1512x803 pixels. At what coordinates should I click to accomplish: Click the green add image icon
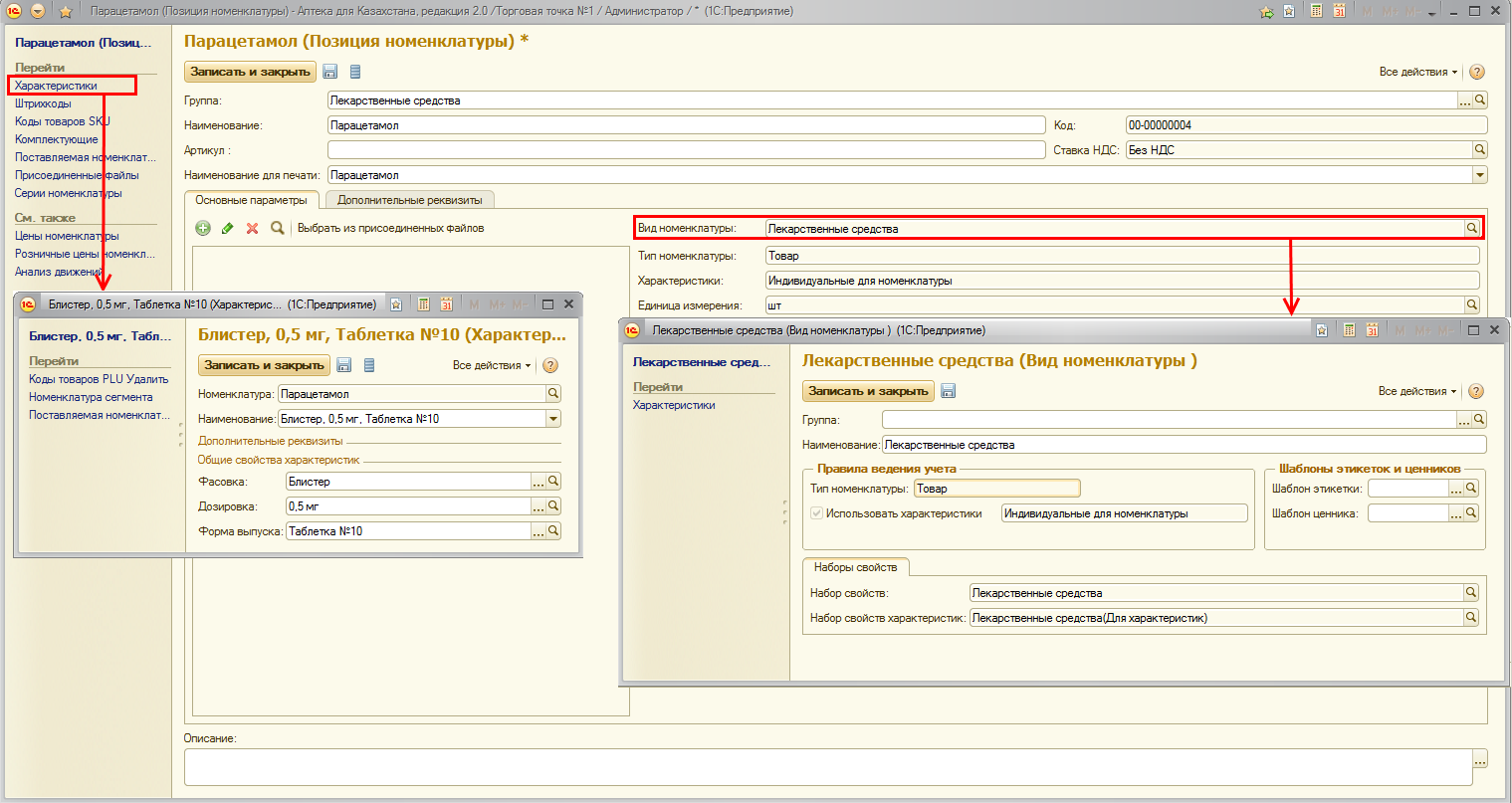coord(203,228)
